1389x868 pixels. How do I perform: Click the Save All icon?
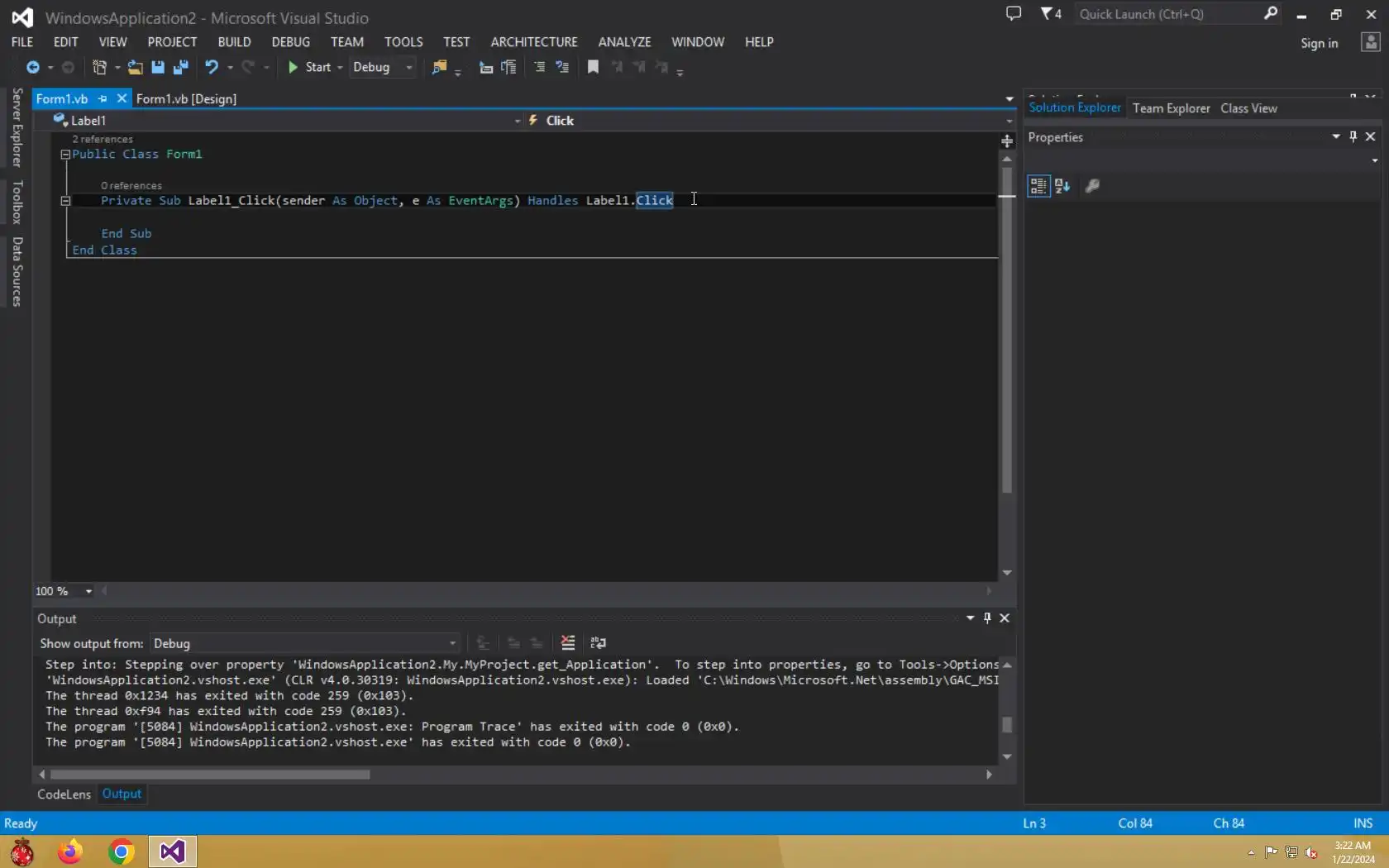[x=180, y=68]
